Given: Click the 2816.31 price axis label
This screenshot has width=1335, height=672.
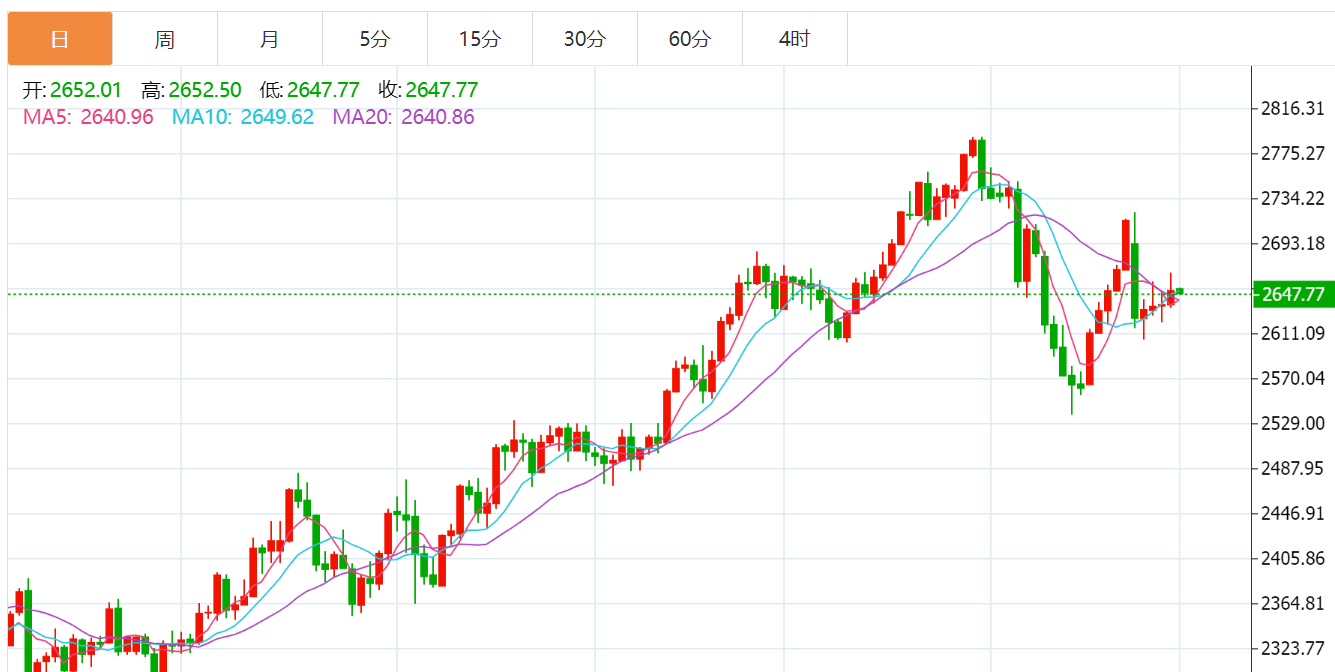Looking at the screenshot, I should (x=1293, y=108).
